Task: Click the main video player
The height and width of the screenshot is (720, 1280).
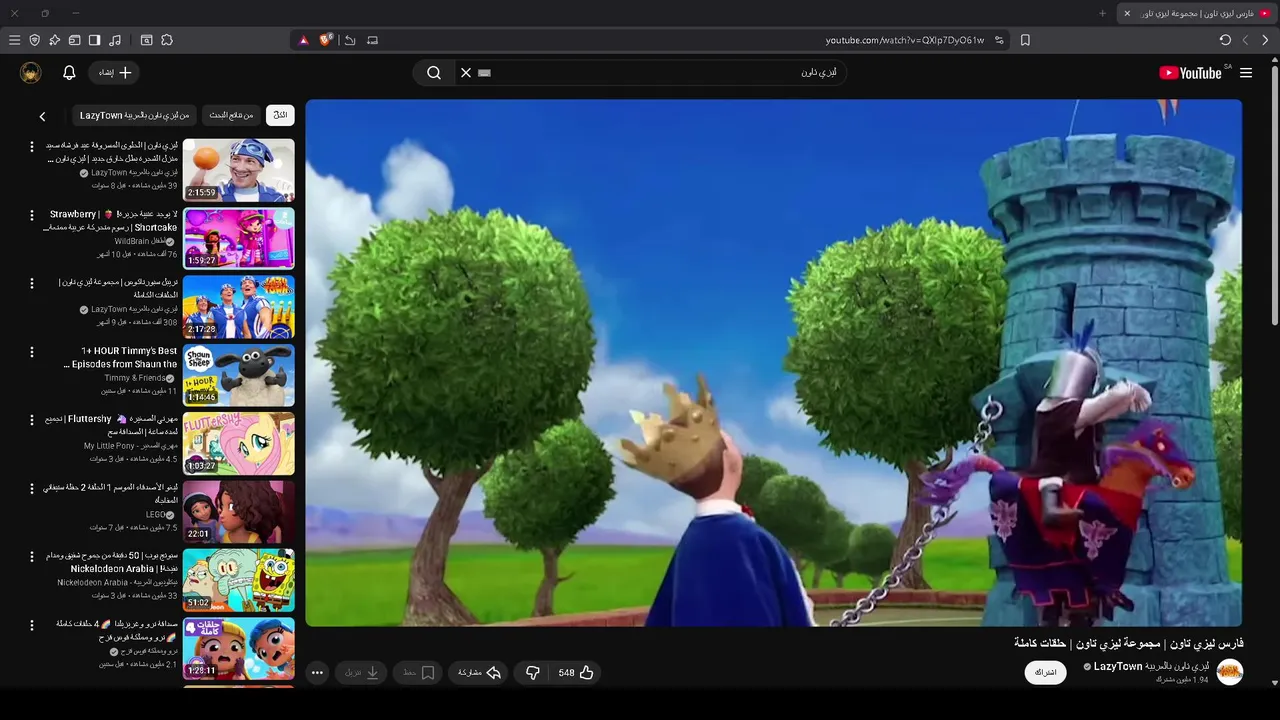Action: click(x=773, y=363)
